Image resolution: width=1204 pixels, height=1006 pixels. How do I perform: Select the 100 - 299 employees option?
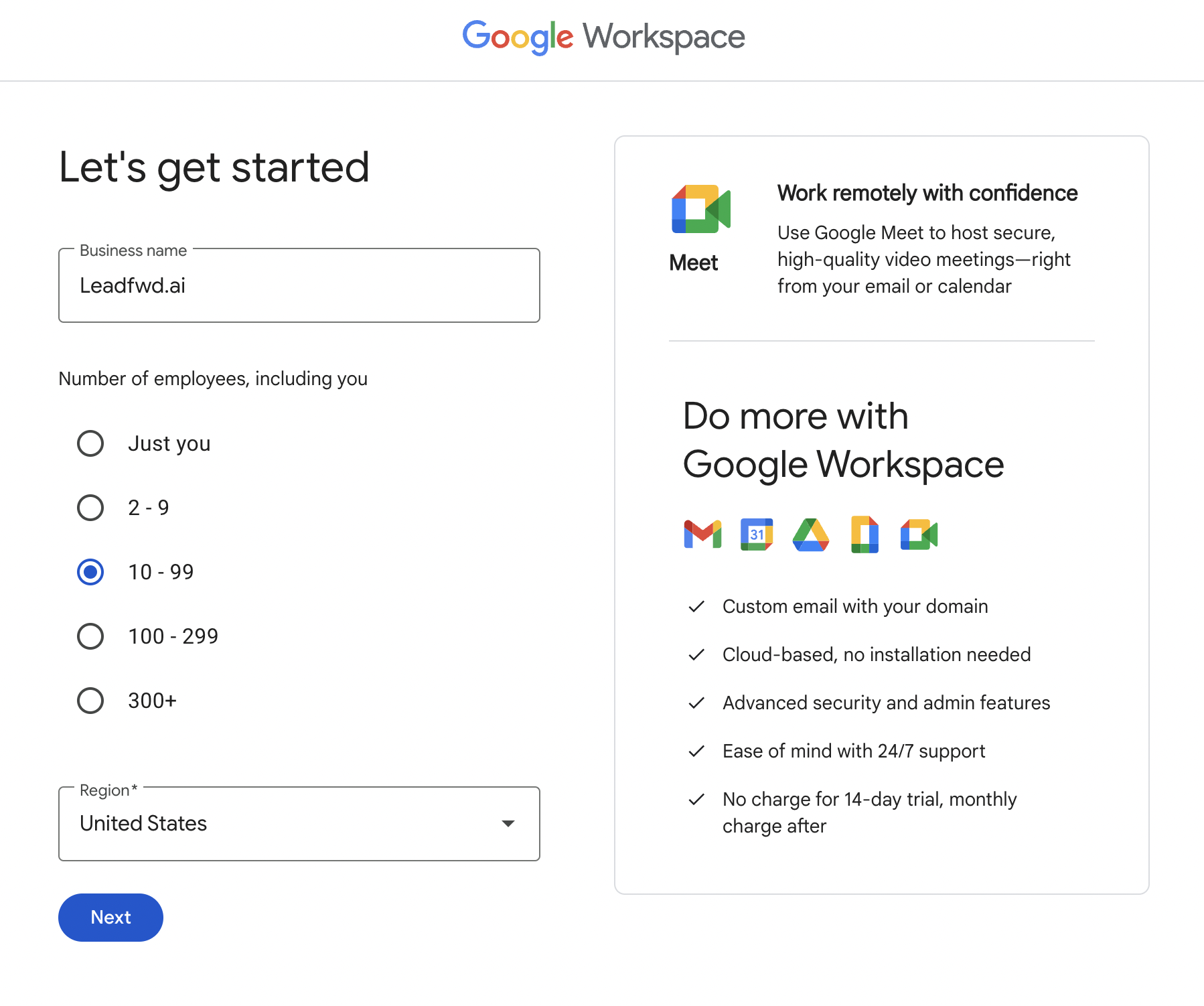[x=90, y=636]
